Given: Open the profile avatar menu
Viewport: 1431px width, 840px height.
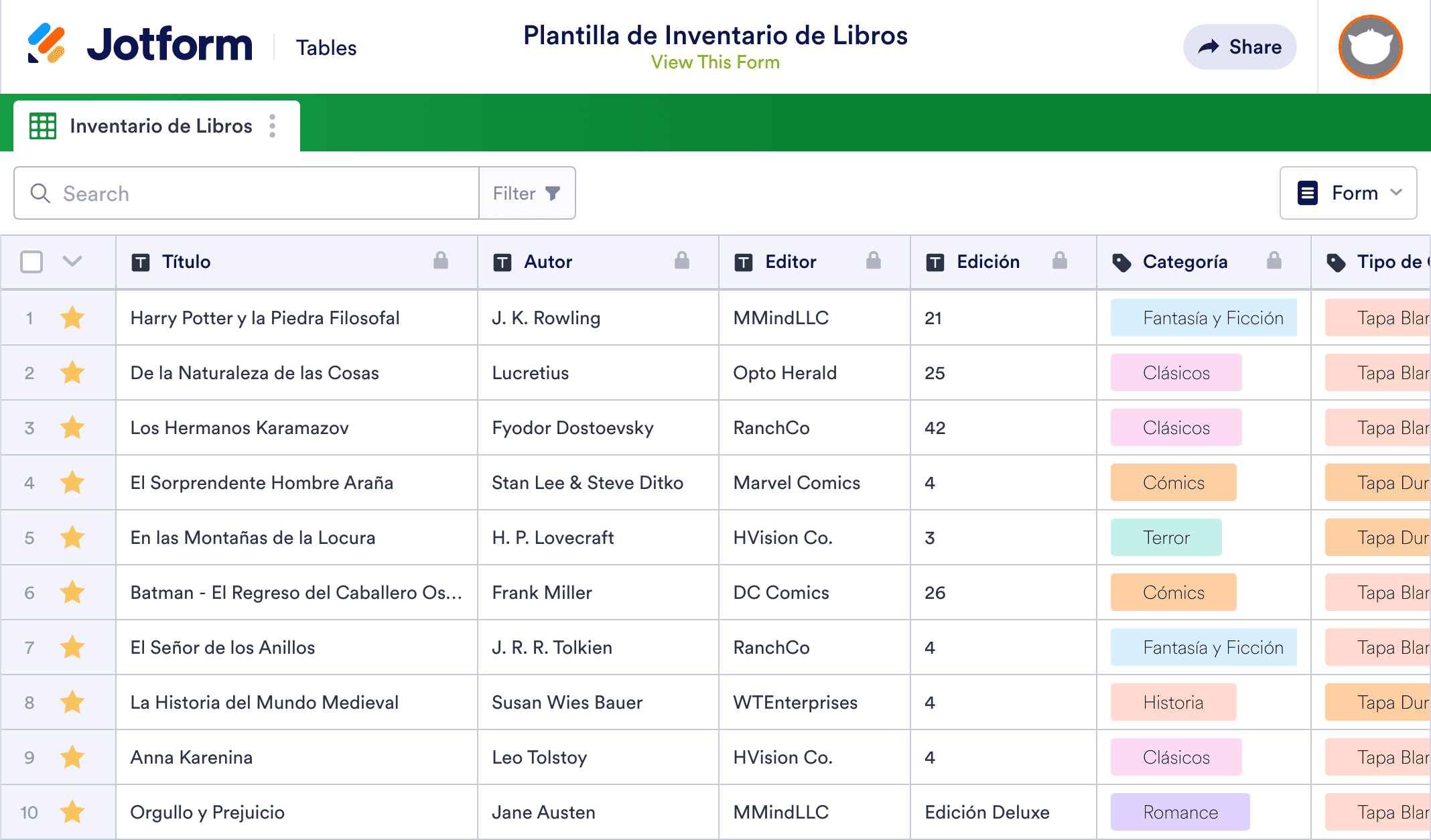Looking at the screenshot, I should (x=1369, y=46).
